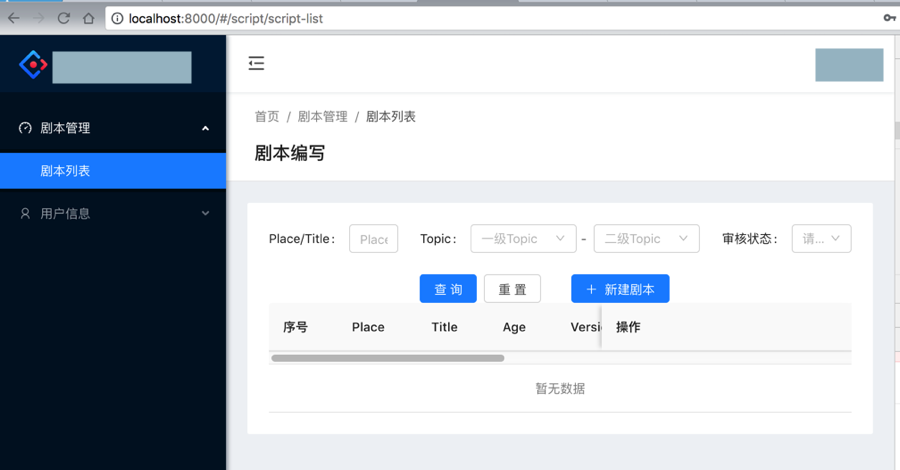The image size is (900, 470).
Task: Collapse the 剧本管理 submenu
Action: 205,129
